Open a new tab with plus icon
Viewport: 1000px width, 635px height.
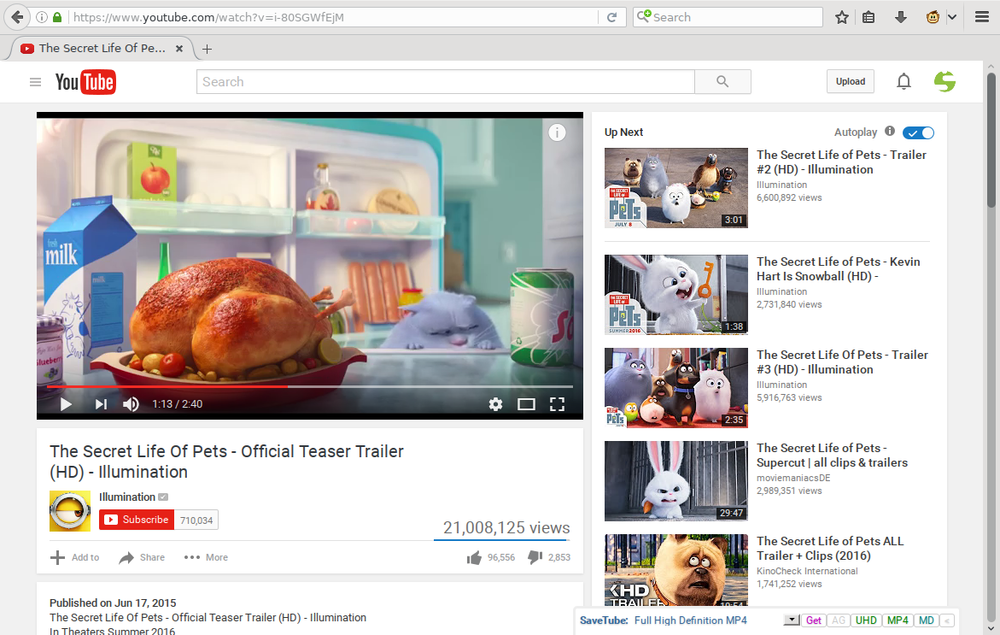pos(207,49)
